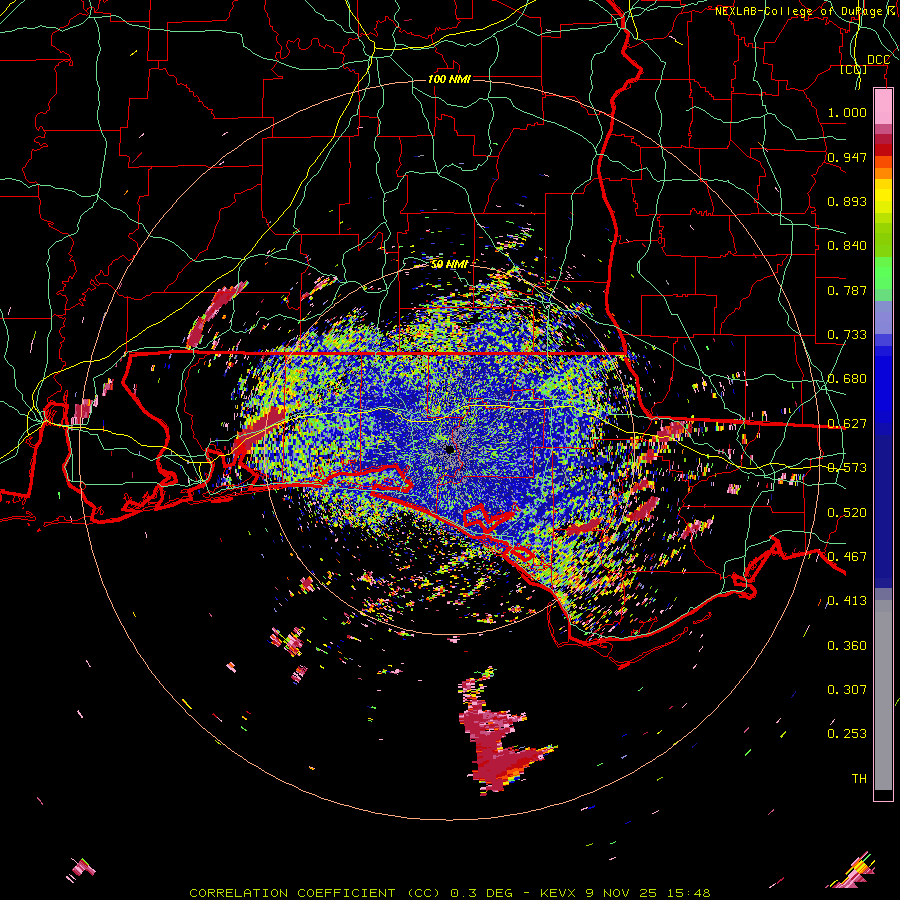Click the 0.307 scale value
Image resolution: width=900 pixels, height=900 pixels.
847,690
